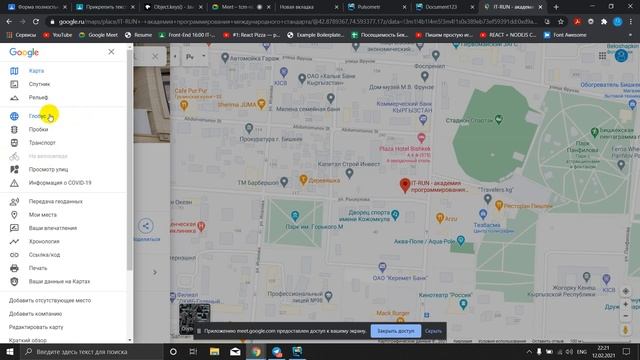The width and height of the screenshot is (640, 360).
Task: Switch the ENG input language
Action: (x=582, y=351)
